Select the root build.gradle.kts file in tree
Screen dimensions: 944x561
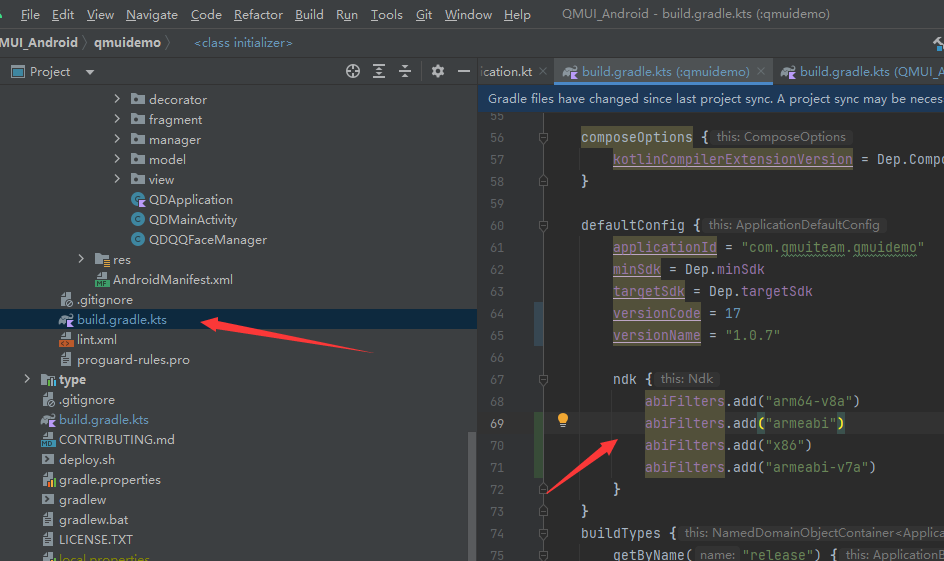click(104, 420)
